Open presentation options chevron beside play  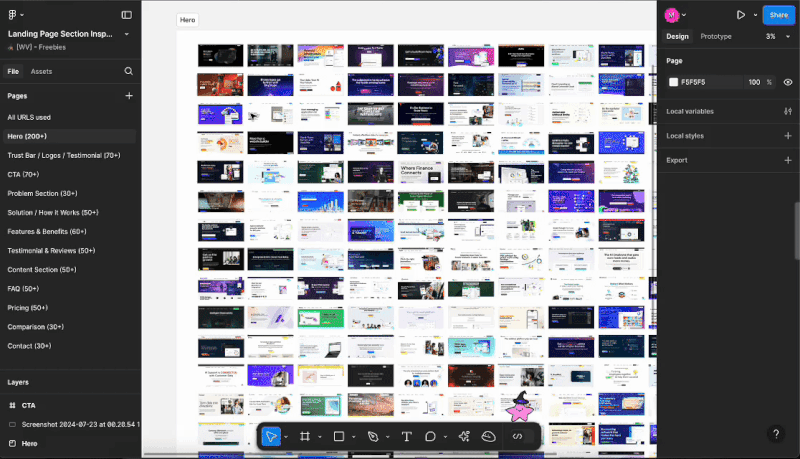point(756,15)
